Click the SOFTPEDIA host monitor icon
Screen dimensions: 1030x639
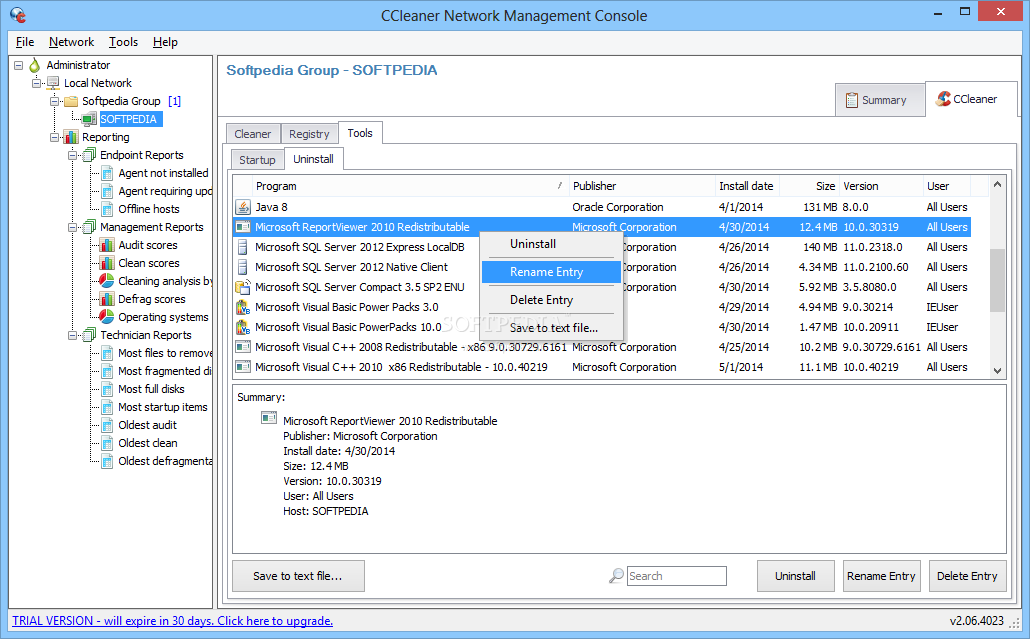click(x=89, y=119)
